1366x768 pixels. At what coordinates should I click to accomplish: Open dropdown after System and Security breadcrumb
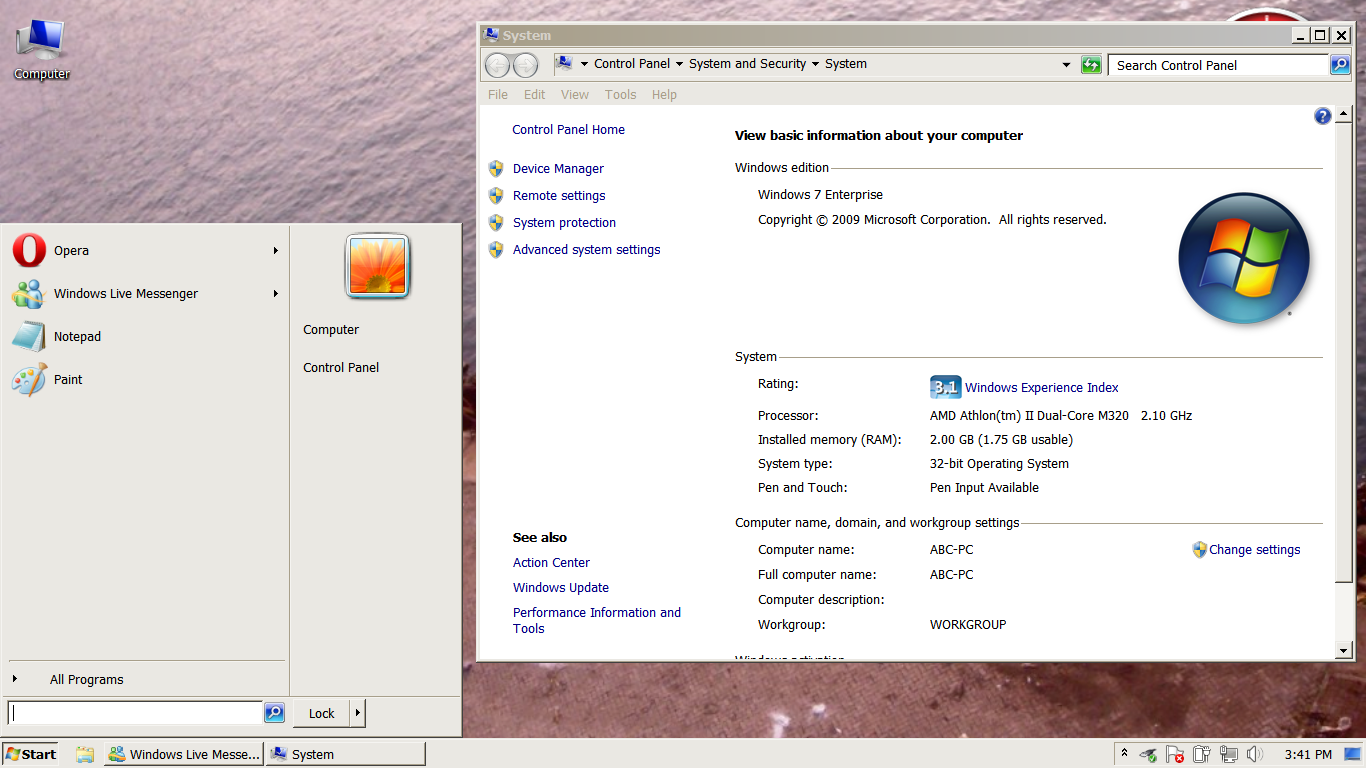[x=815, y=64]
